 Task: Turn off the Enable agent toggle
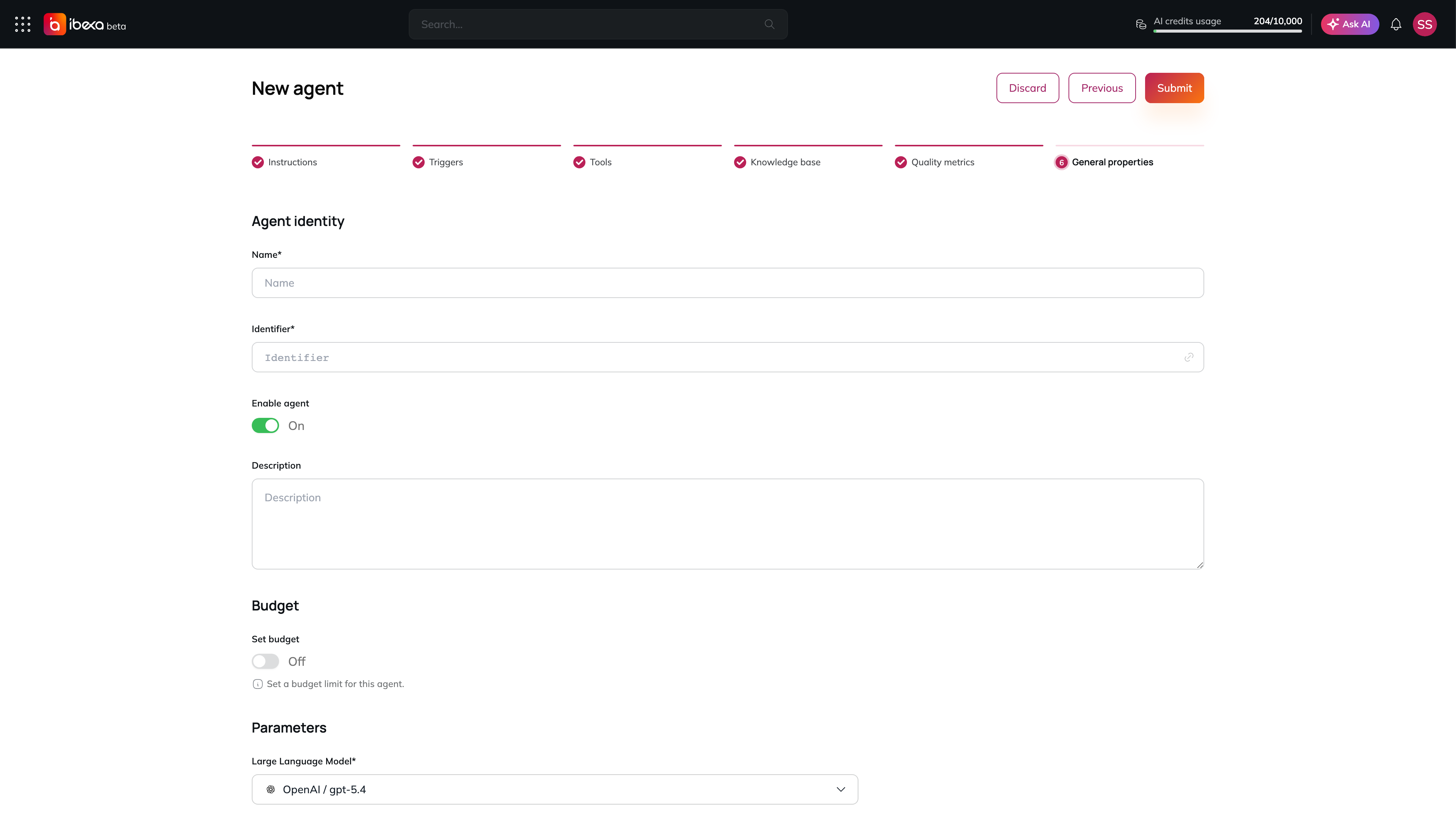(265, 425)
